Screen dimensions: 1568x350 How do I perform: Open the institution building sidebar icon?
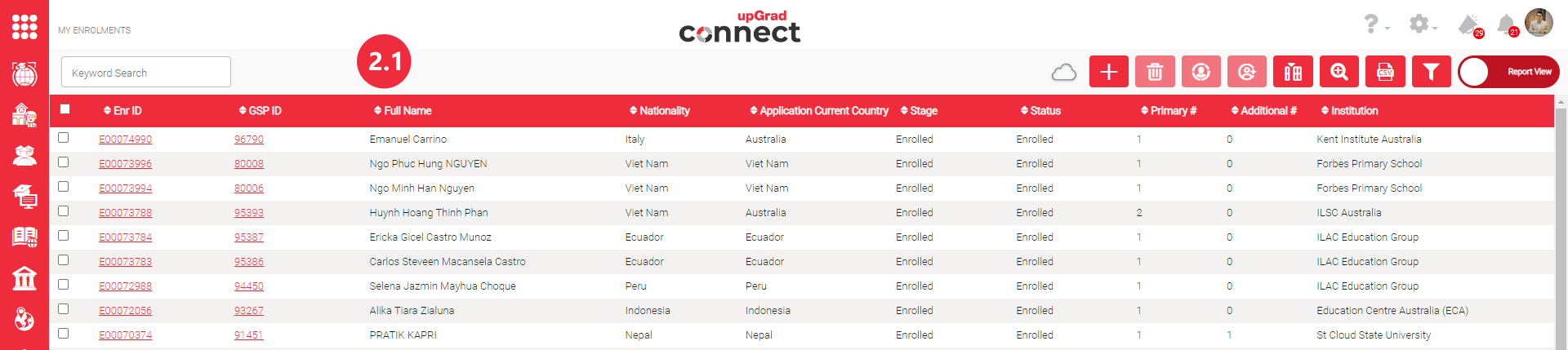[24, 278]
